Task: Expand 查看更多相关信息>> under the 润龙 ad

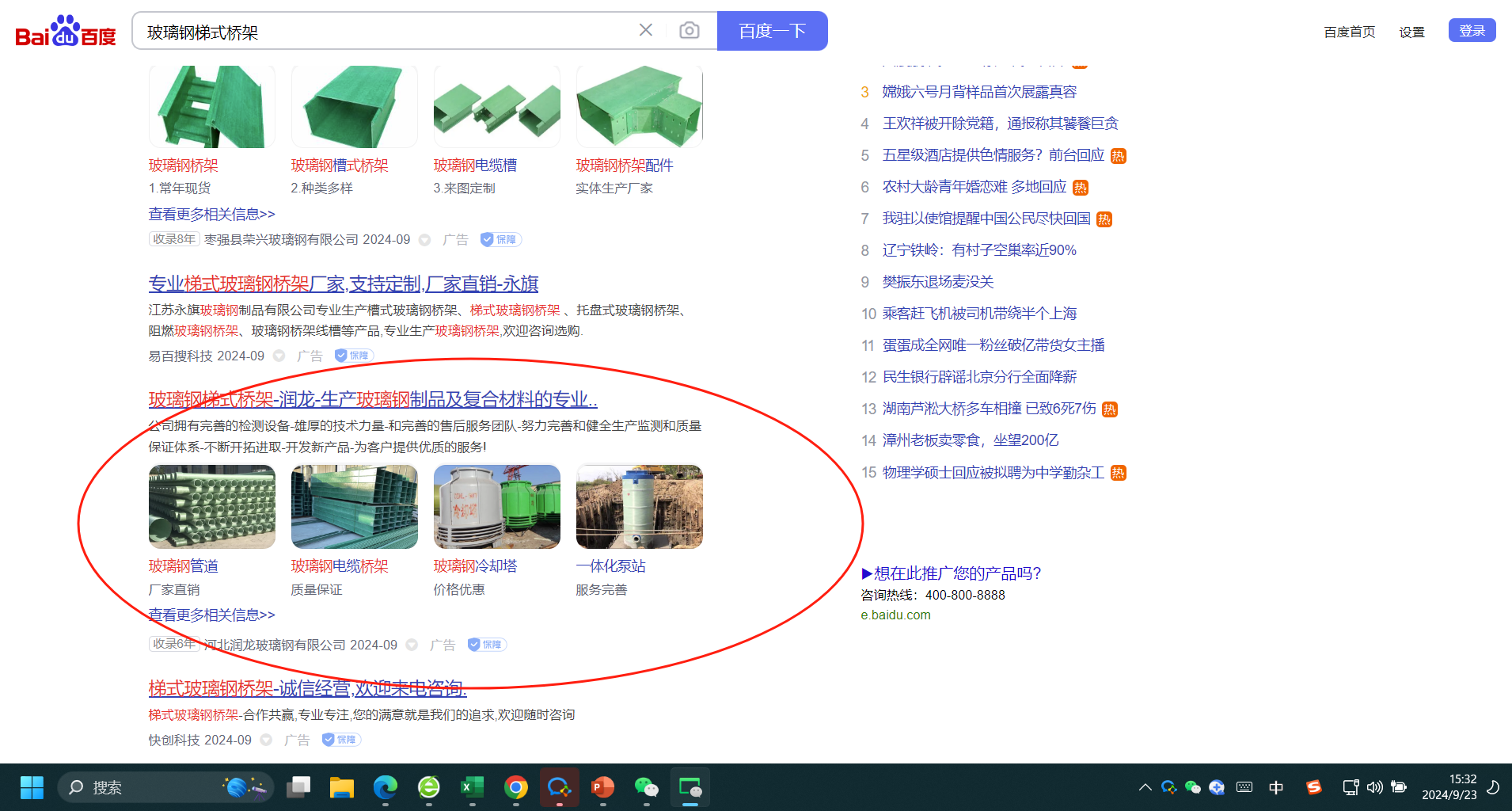Action: [211, 615]
